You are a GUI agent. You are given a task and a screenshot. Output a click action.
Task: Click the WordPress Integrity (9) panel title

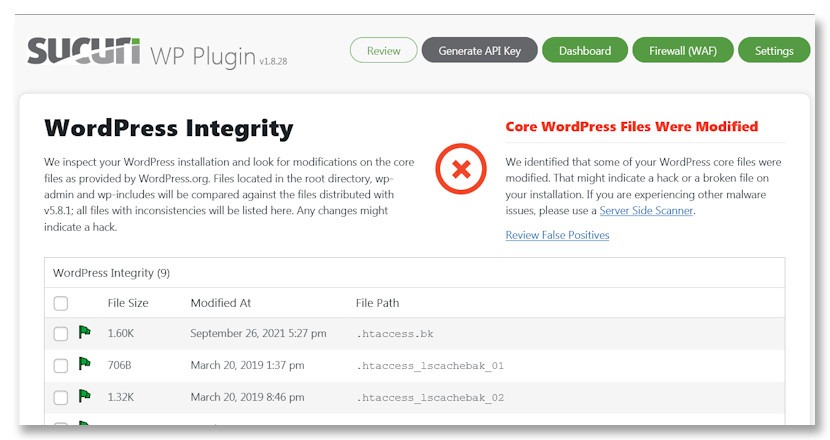[x=111, y=273]
